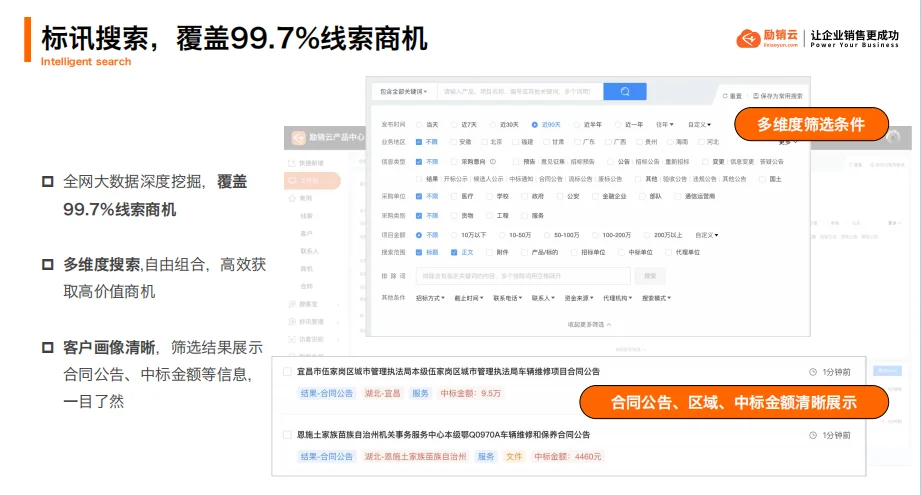Open the 往年 dropdown

point(665,124)
